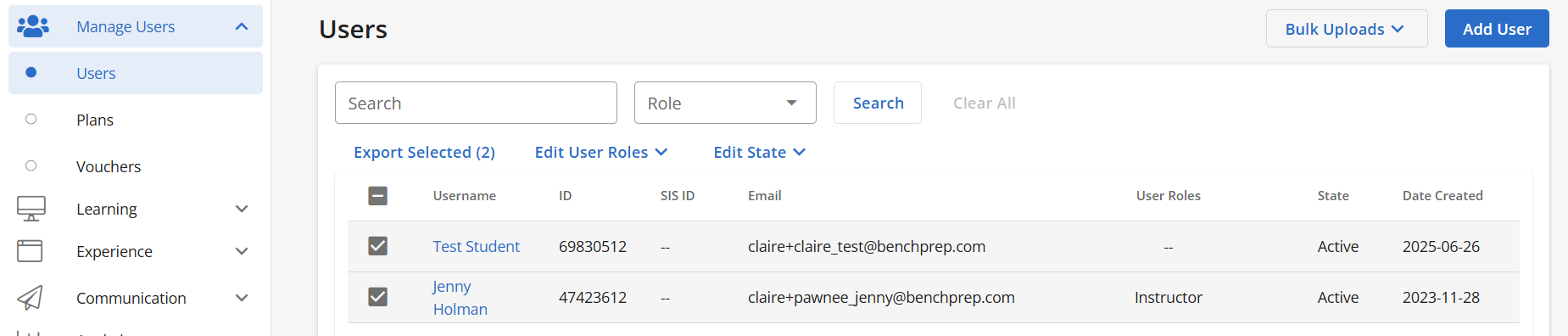The width and height of the screenshot is (1568, 336).
Task: Click Export Selected (2)
Action: tap(424, 152)
